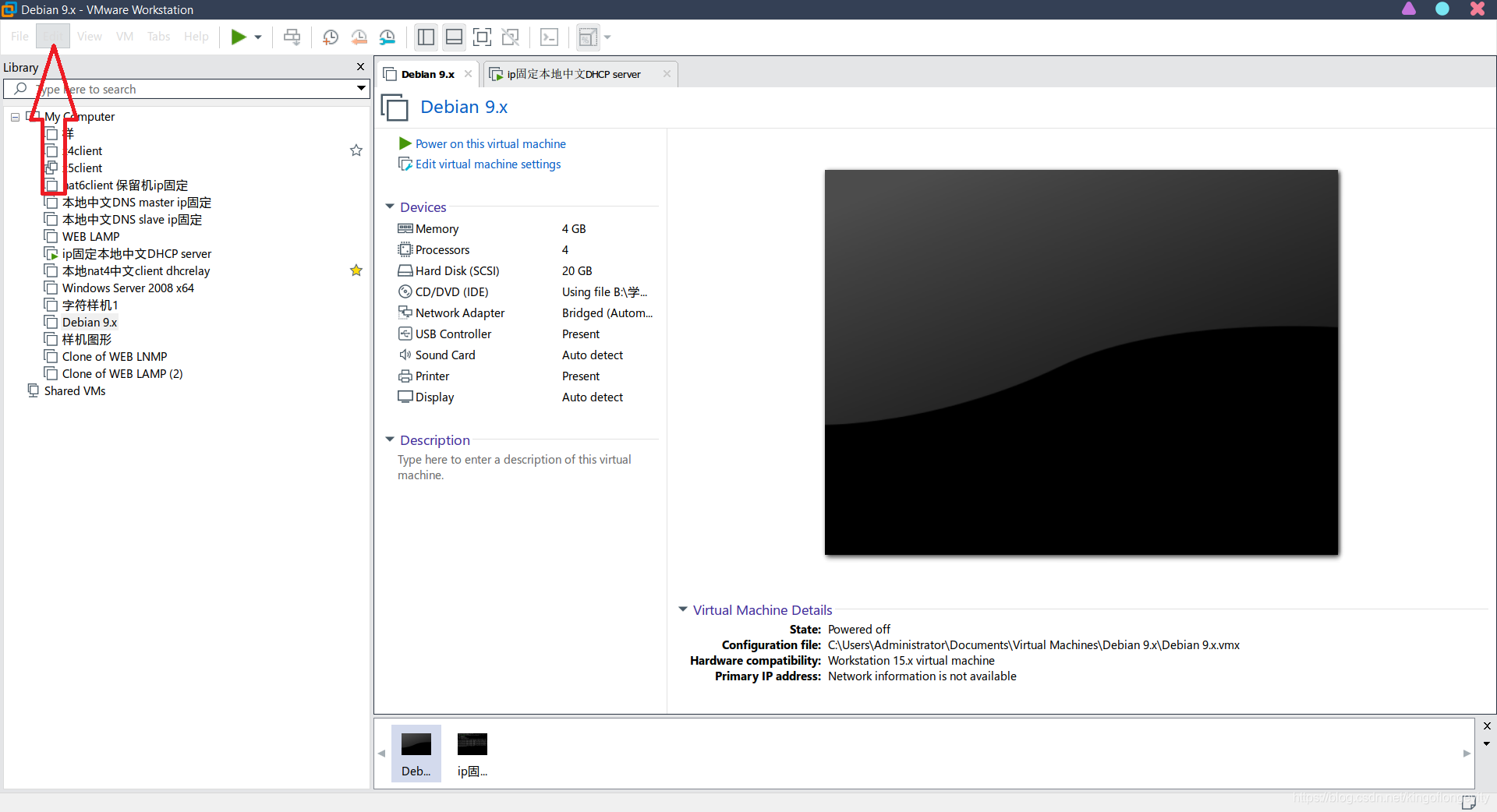The height and width of the screenshot is (812, 1497).
Task: Click the Hard Disk (SCSI) icon
Action: (405, 270)
